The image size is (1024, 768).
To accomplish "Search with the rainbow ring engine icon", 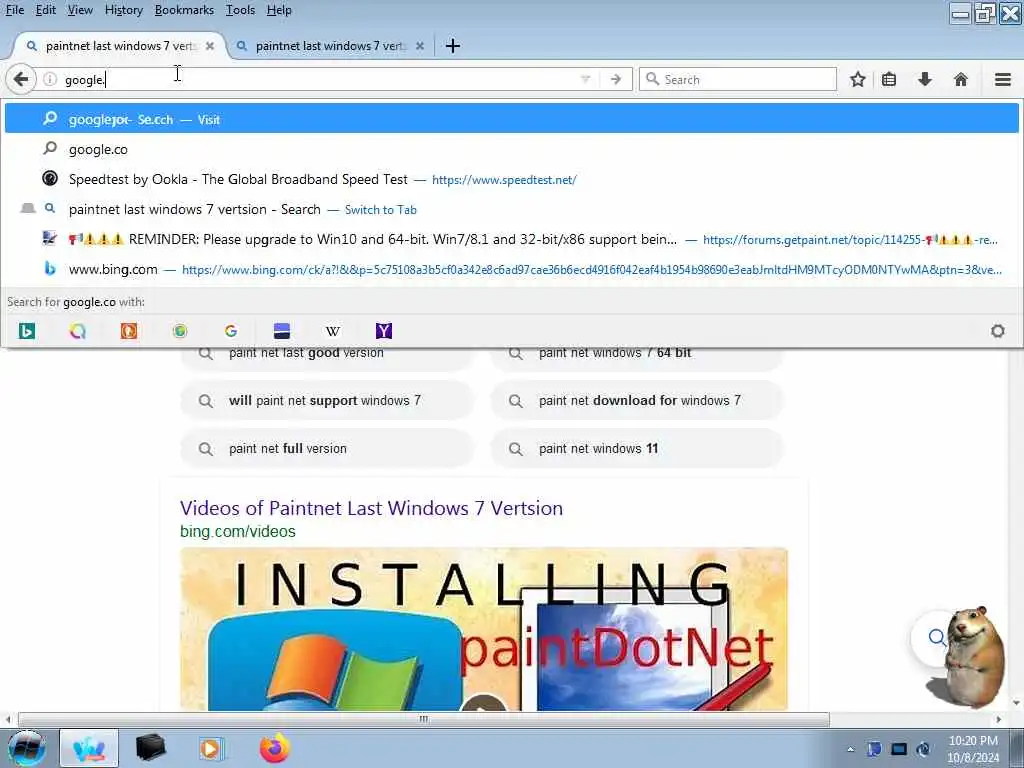I will coord(78,331).
